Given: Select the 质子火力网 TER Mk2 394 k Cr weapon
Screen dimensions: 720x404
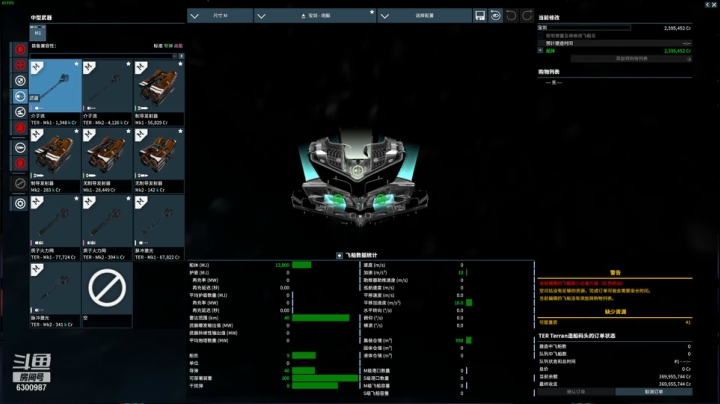Looking at the screenshot, I should pos(107,228).
